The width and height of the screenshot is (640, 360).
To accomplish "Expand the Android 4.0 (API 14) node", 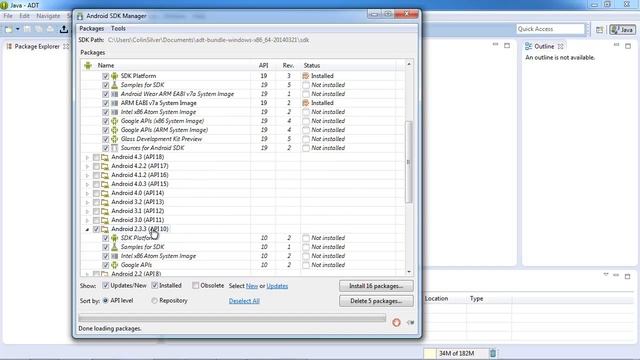I will (x=87, y=193).
